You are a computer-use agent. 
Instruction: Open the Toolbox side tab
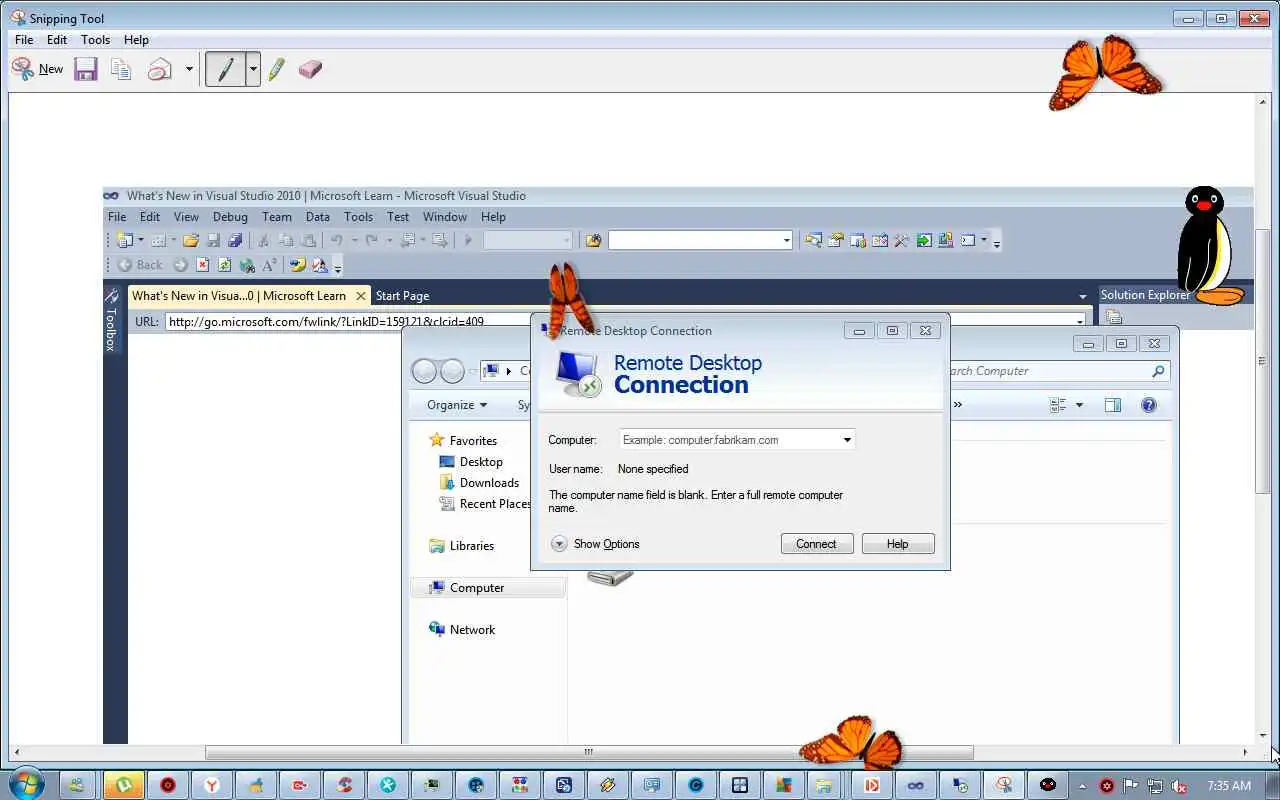pos(111,320)
